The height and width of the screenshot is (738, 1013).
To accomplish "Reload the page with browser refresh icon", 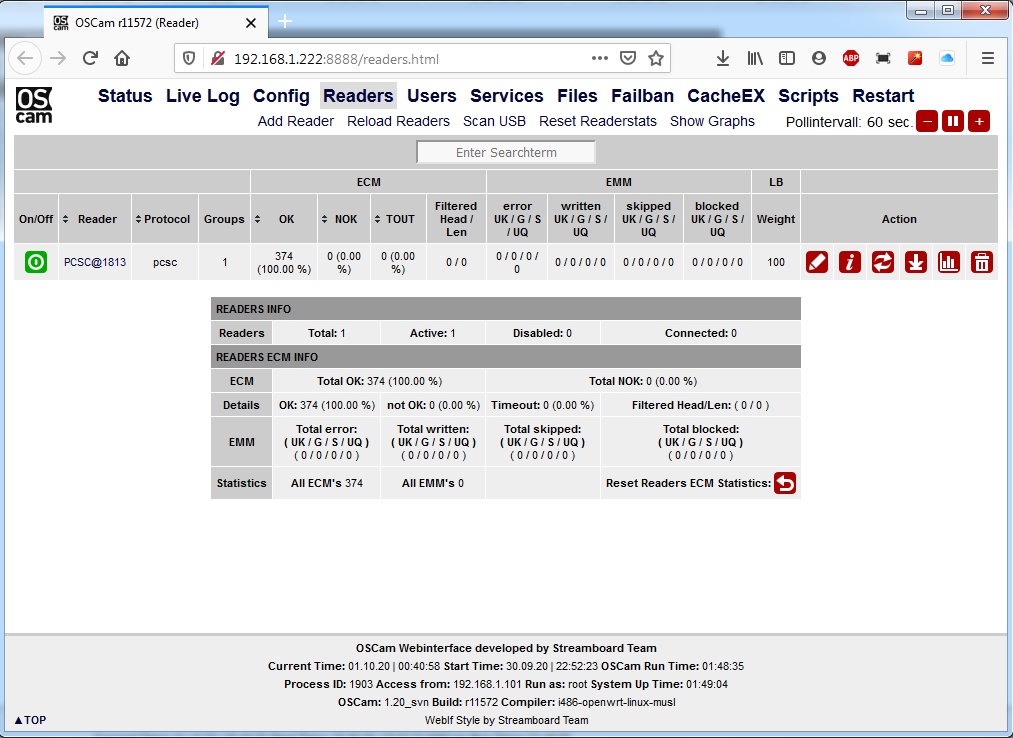I will click(x=90, y=59).
